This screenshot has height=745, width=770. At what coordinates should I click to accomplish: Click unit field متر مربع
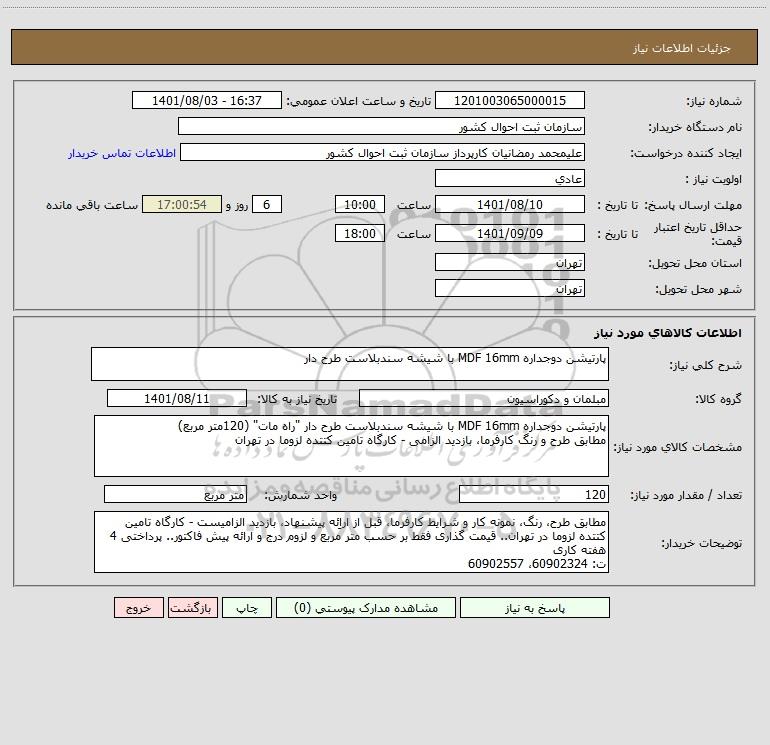pos(175,495)
